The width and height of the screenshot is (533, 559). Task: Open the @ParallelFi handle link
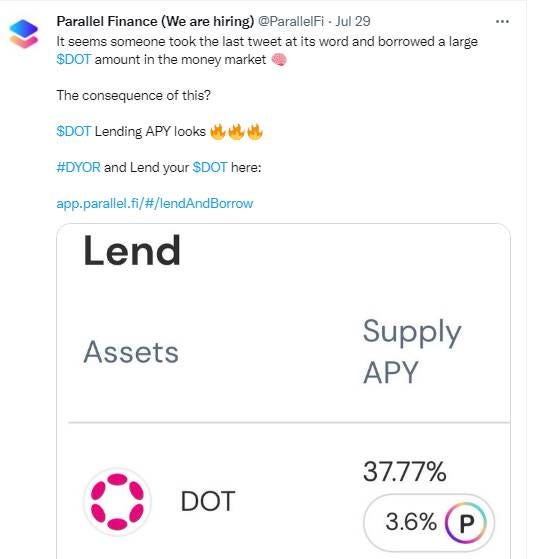tap(291, 21)
